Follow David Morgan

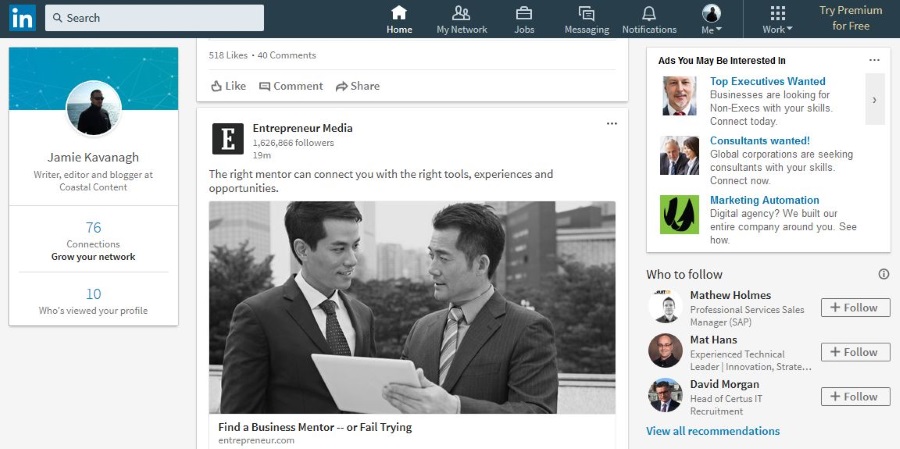pyautogui.click(x=855, y=397)
